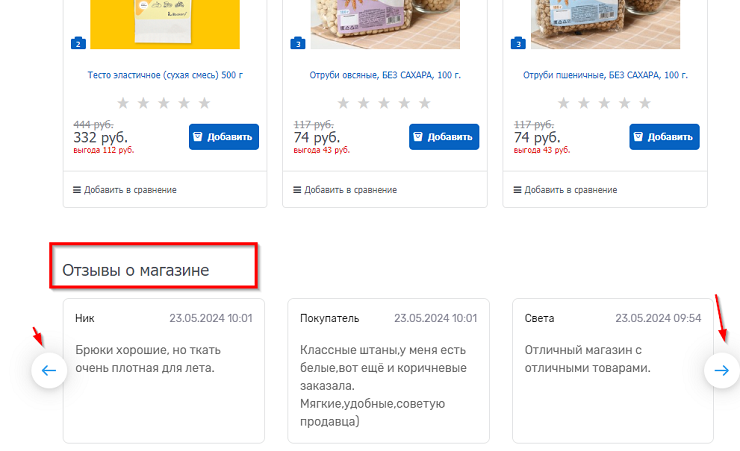Open the Отруби пшеничные product link
Screen dimensions: 740x451
pos(605,75)
